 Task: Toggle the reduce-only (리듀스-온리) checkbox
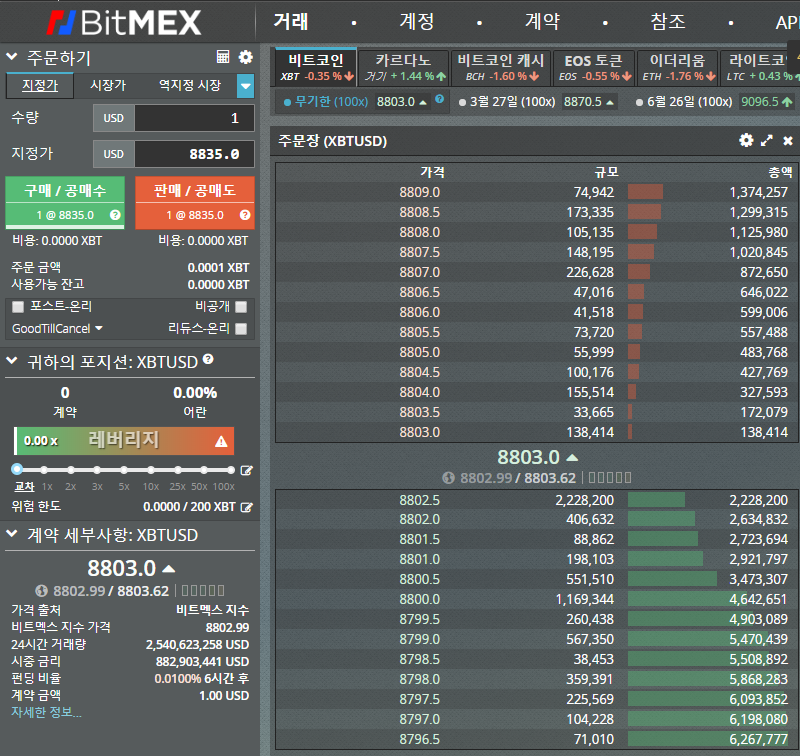click(241, 329)
